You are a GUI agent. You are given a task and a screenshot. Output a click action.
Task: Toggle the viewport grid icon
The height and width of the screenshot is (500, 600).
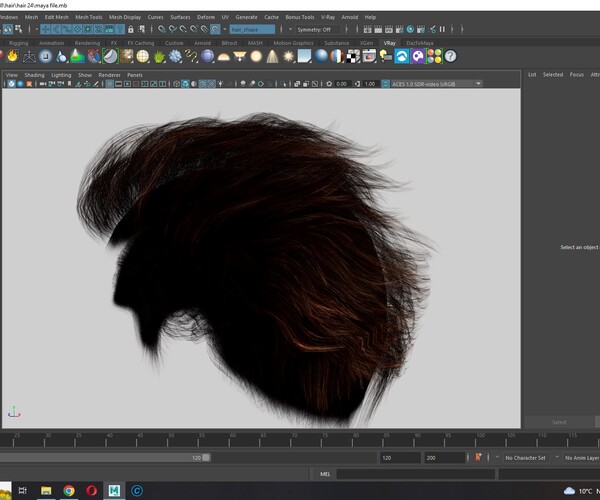[x=109, y=84]
